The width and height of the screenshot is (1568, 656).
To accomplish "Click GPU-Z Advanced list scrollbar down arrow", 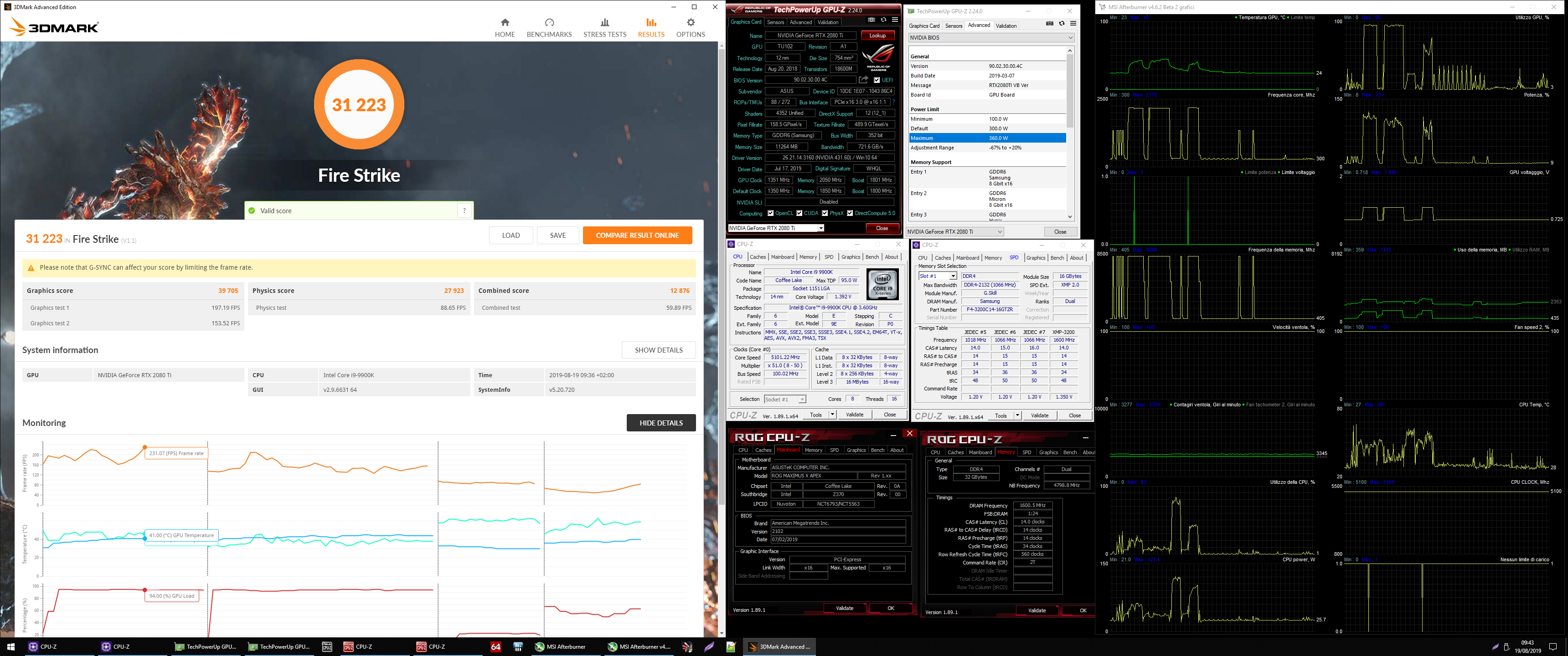I will click(1070, 217).
